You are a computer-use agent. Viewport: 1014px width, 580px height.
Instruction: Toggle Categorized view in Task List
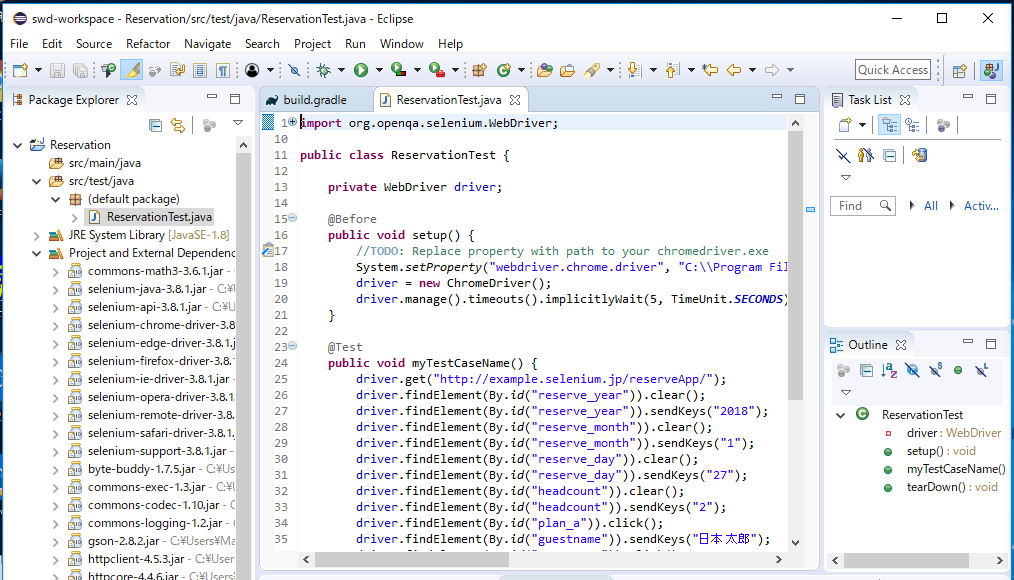click(x=889, y=125)
